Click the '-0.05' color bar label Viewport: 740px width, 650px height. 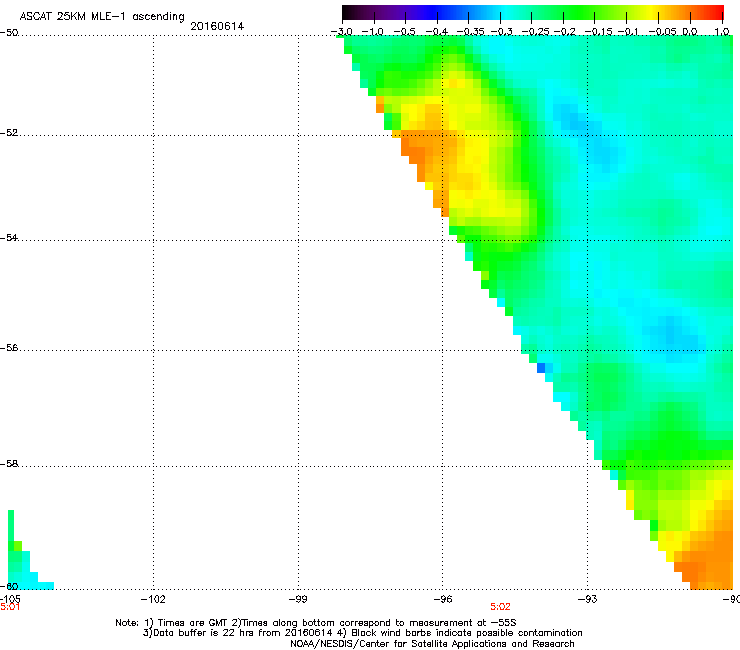coord(663,31)
